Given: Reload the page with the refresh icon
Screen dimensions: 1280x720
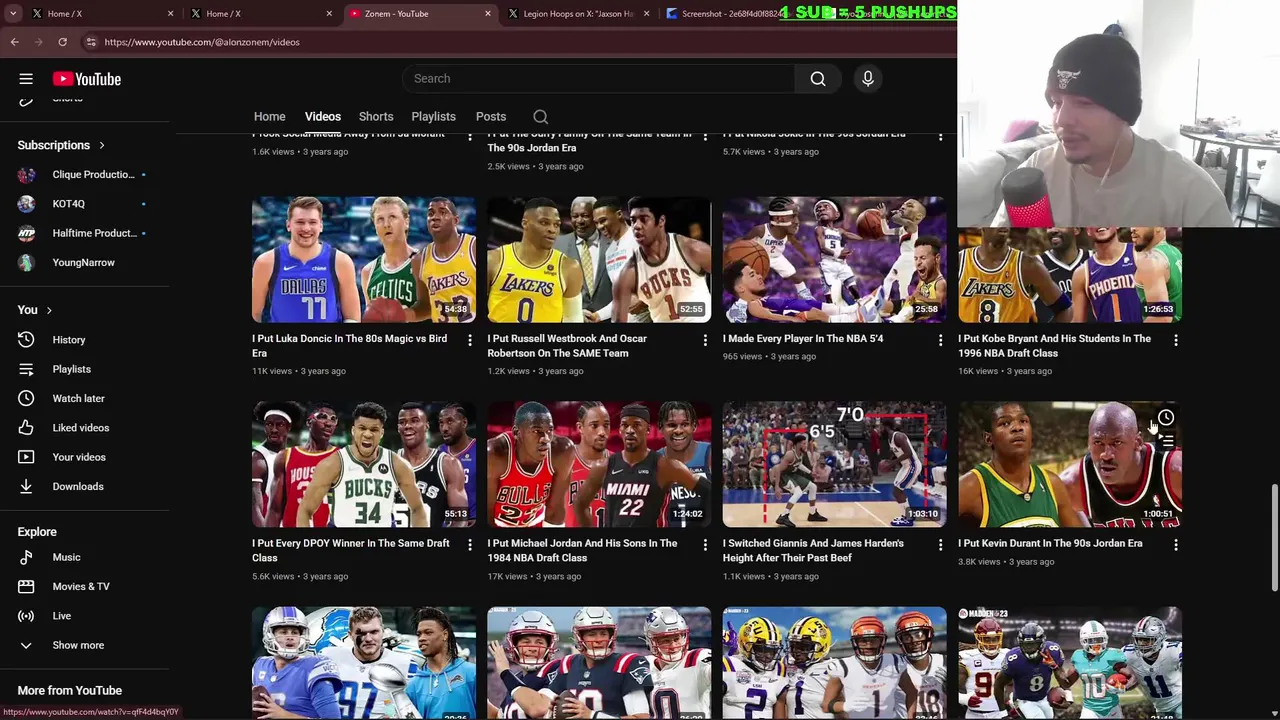Looking at the screenshot, I should point(62,42).
